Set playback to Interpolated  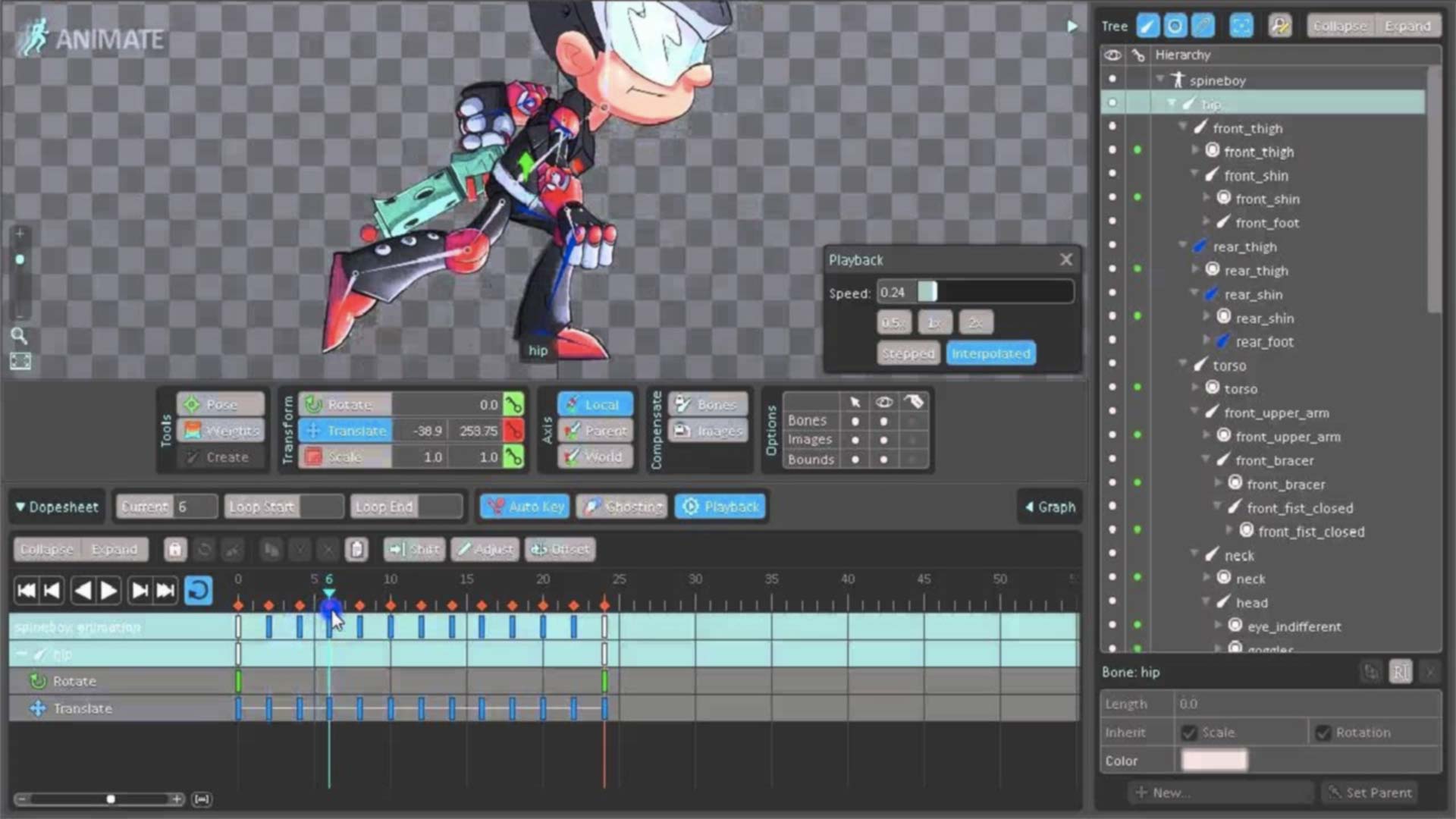point(991,353)
